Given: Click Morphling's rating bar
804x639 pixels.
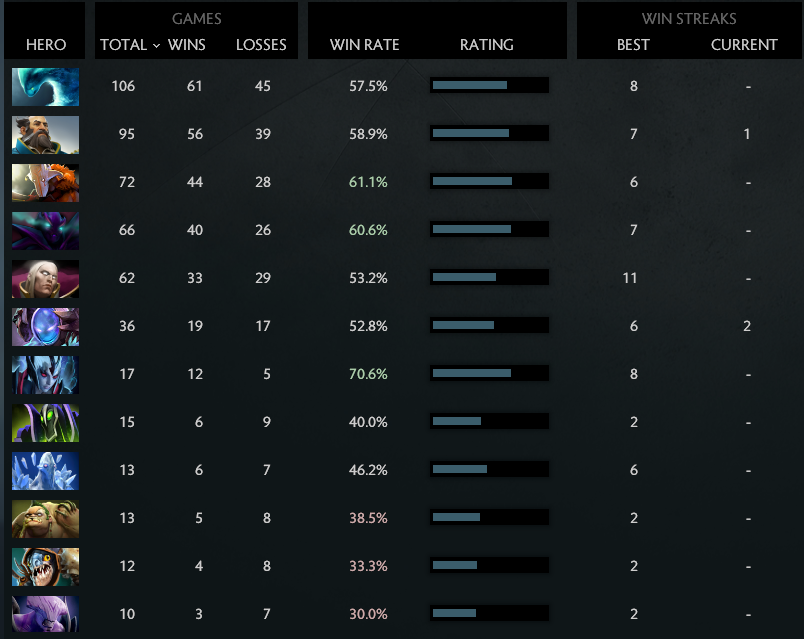Looking at the screenshot, I should 488,86.
